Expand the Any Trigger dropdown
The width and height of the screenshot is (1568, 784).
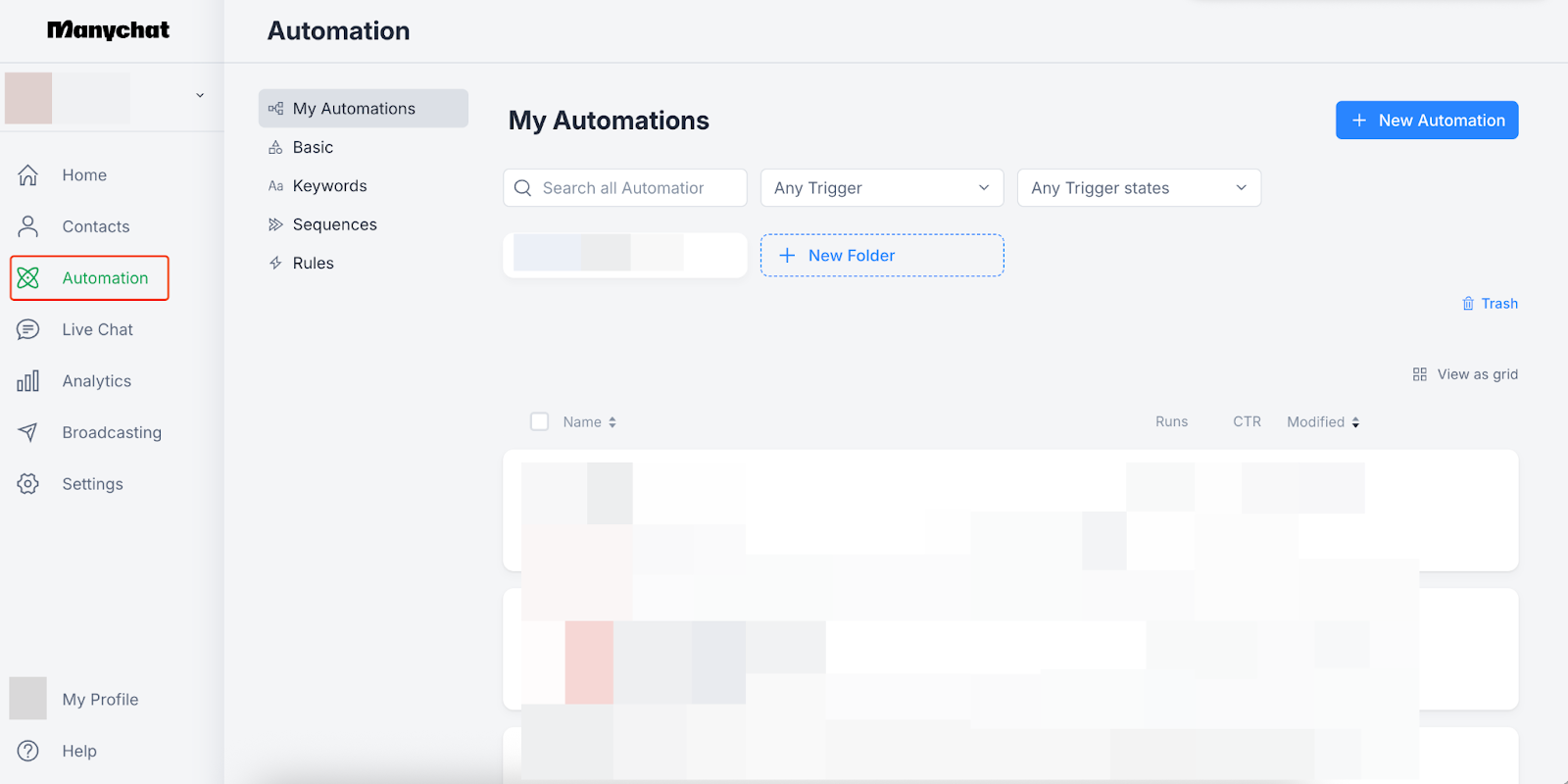pyautogui.click(x=882, y=188)
